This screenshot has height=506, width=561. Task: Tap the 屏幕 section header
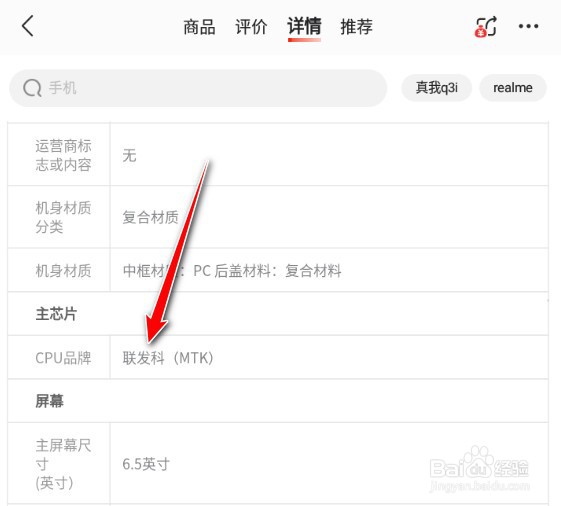pos(49,401)
